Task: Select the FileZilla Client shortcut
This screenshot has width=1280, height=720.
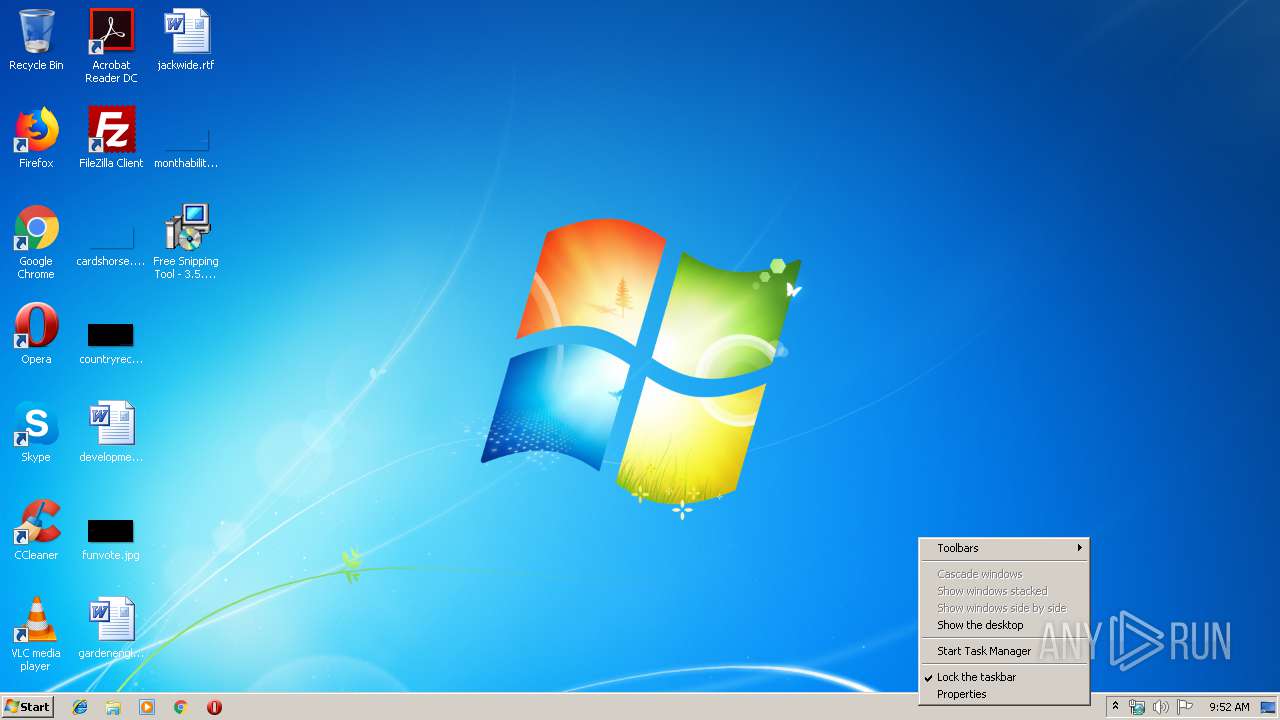Action: 111,138
